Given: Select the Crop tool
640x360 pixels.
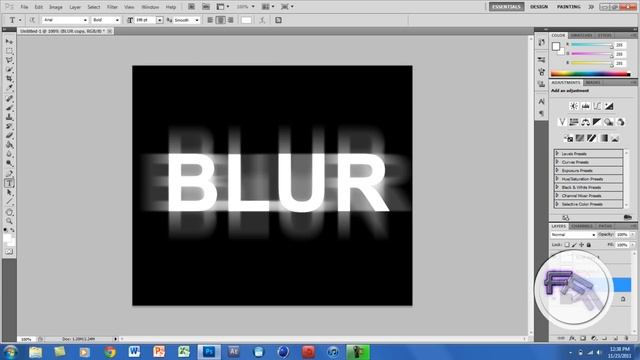Looking at the screenshot, I should [9, 78].
